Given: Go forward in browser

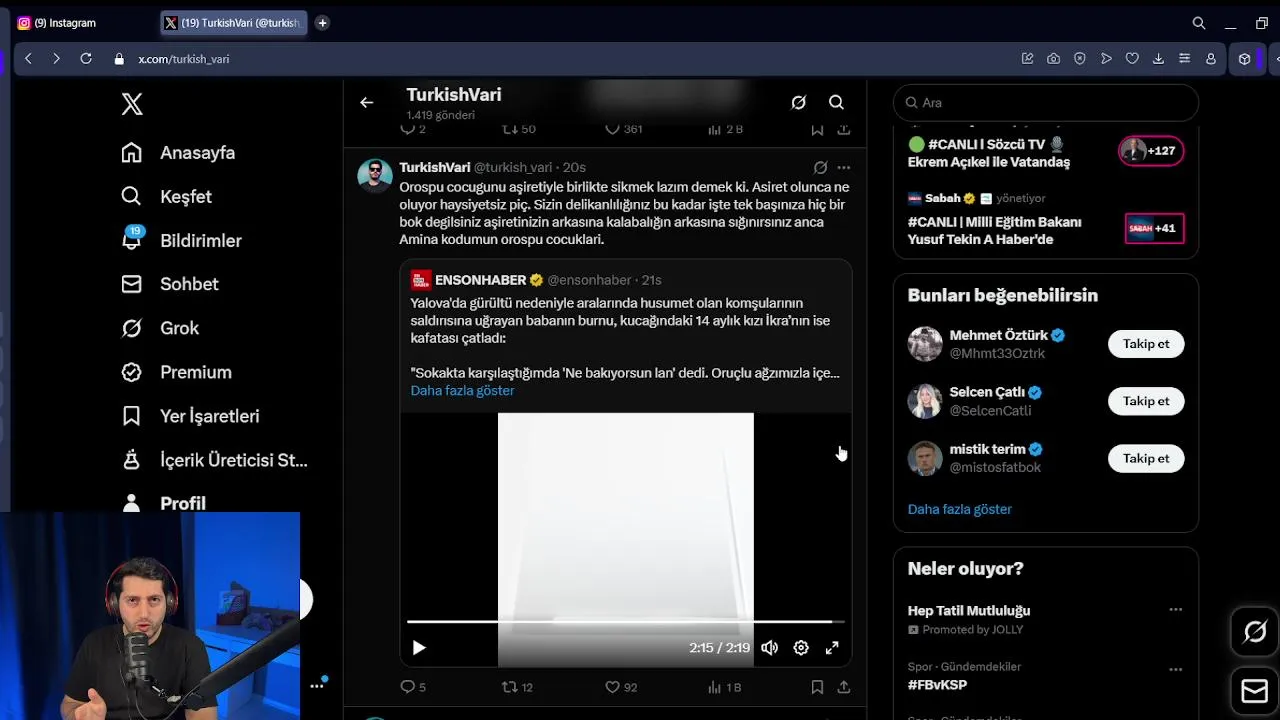Looking at the screenshot, I should point(56,59).
